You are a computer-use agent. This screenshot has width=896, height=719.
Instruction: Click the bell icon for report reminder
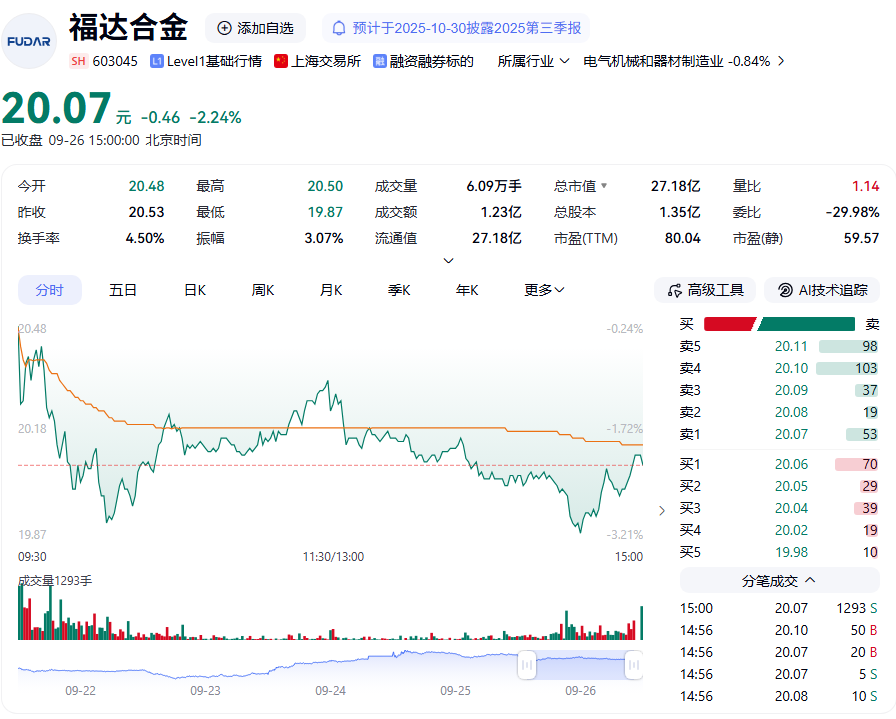tap(339, 28)
